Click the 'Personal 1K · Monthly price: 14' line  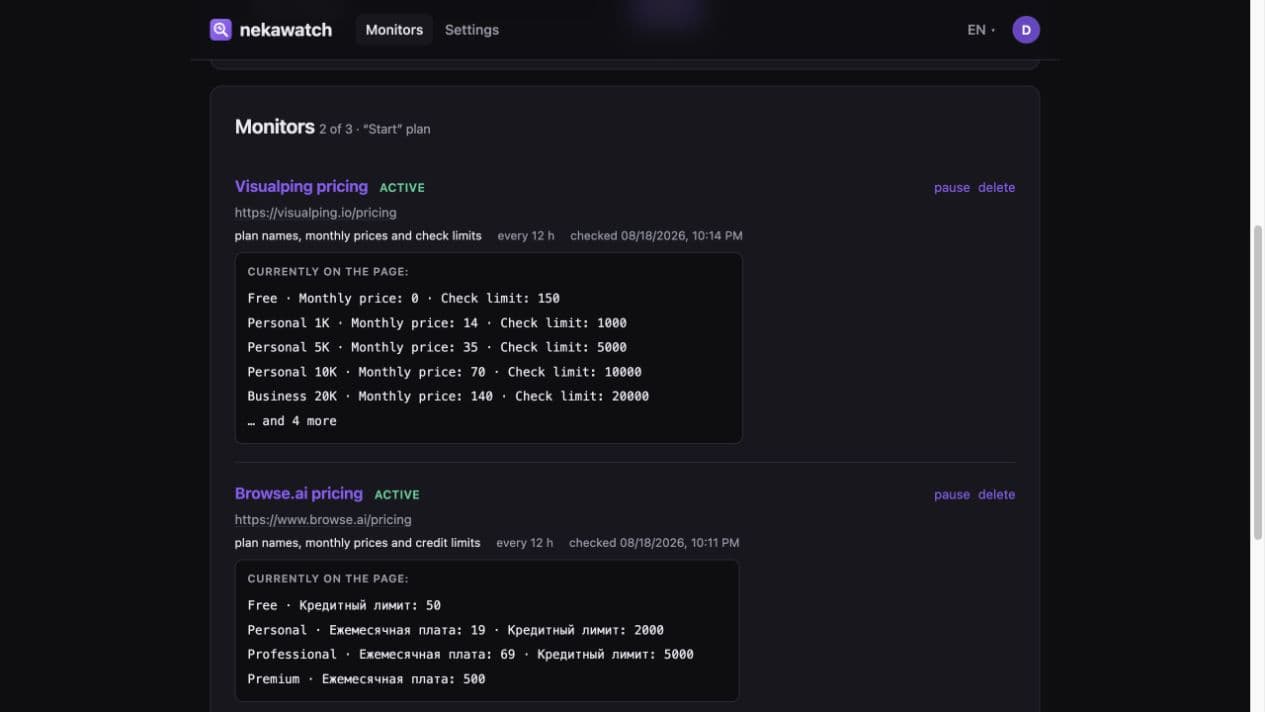click(437, 323)
